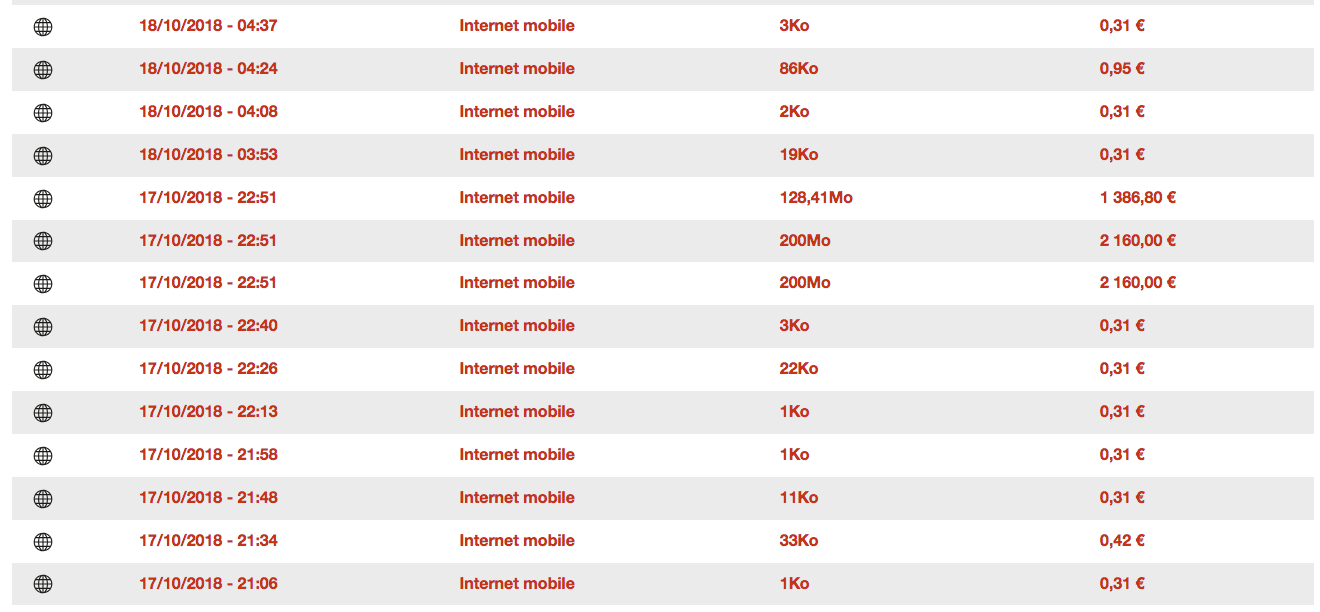Open the 17/10/2018 - 21:34 date entry
This screenshot has width=1320, height=612.
pos(208,541)
